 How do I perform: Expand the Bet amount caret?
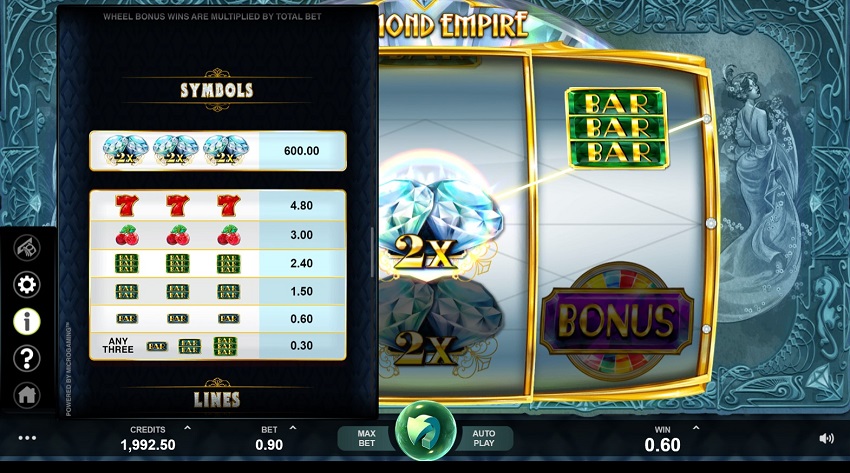pyautogui.click(x=293, y=428)
